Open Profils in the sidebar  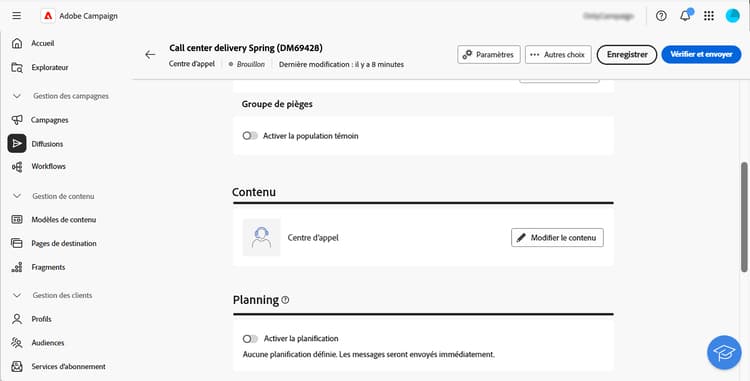42,319
